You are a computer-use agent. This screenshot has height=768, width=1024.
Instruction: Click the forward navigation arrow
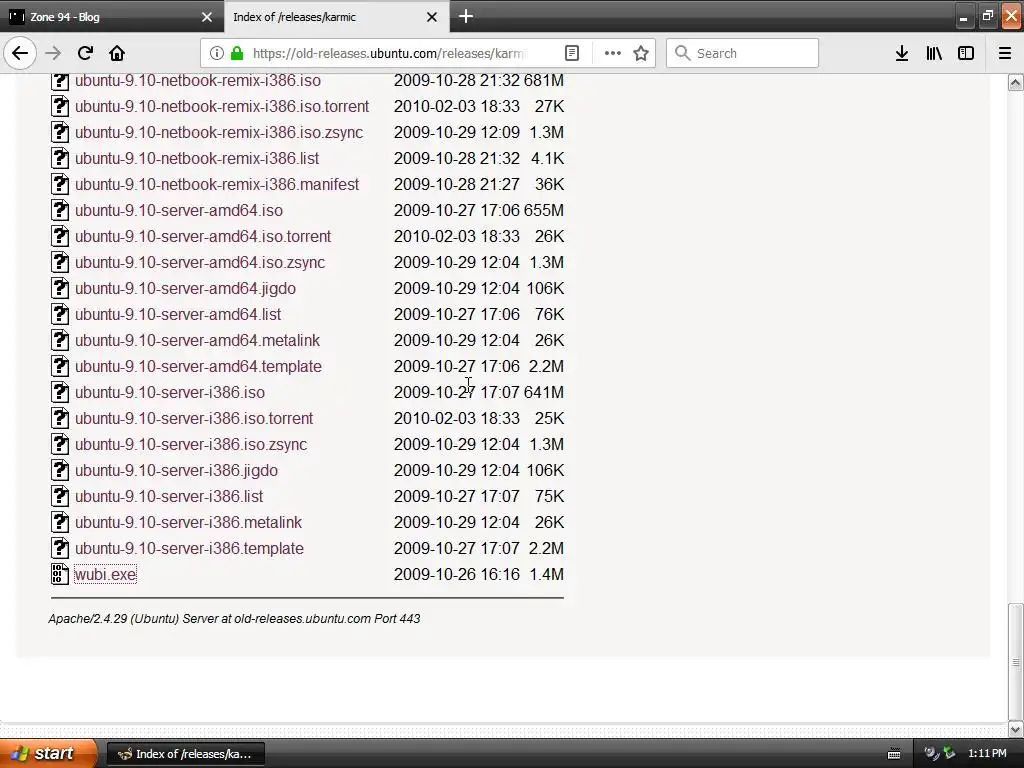53,53
